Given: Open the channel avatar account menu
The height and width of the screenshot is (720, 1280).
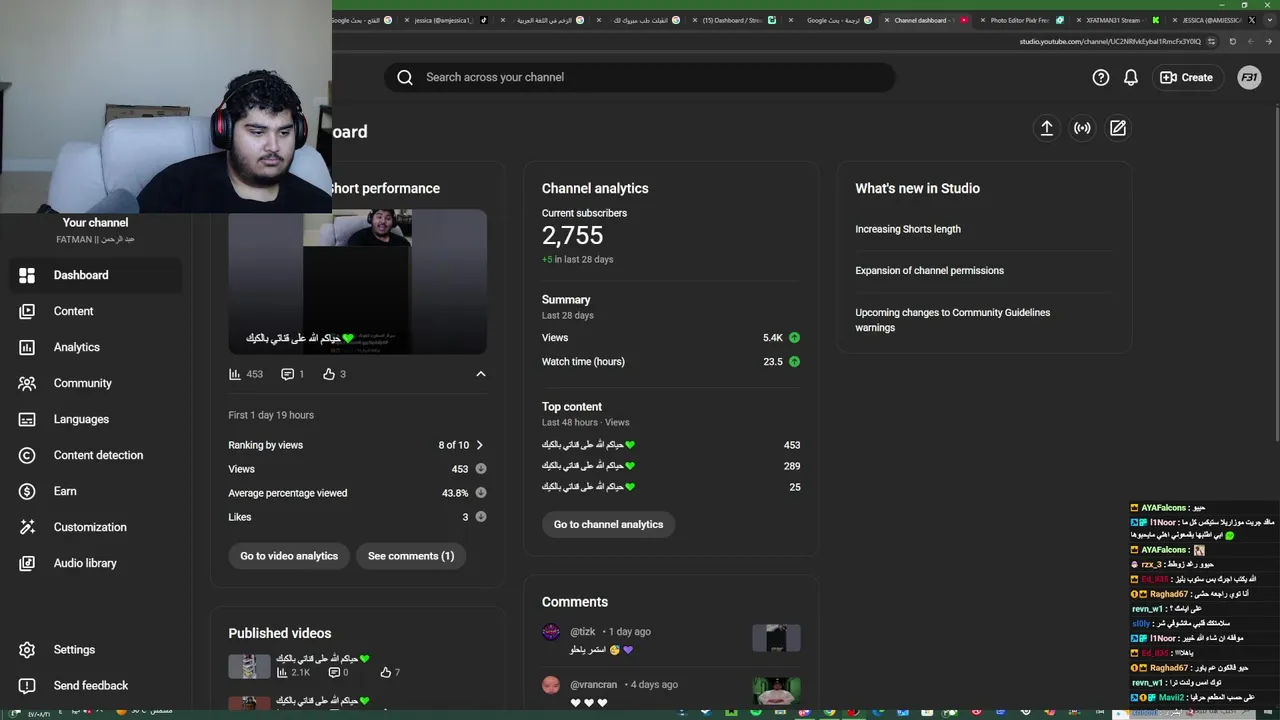Looking at the screenshot, I should click(1249, 77).
